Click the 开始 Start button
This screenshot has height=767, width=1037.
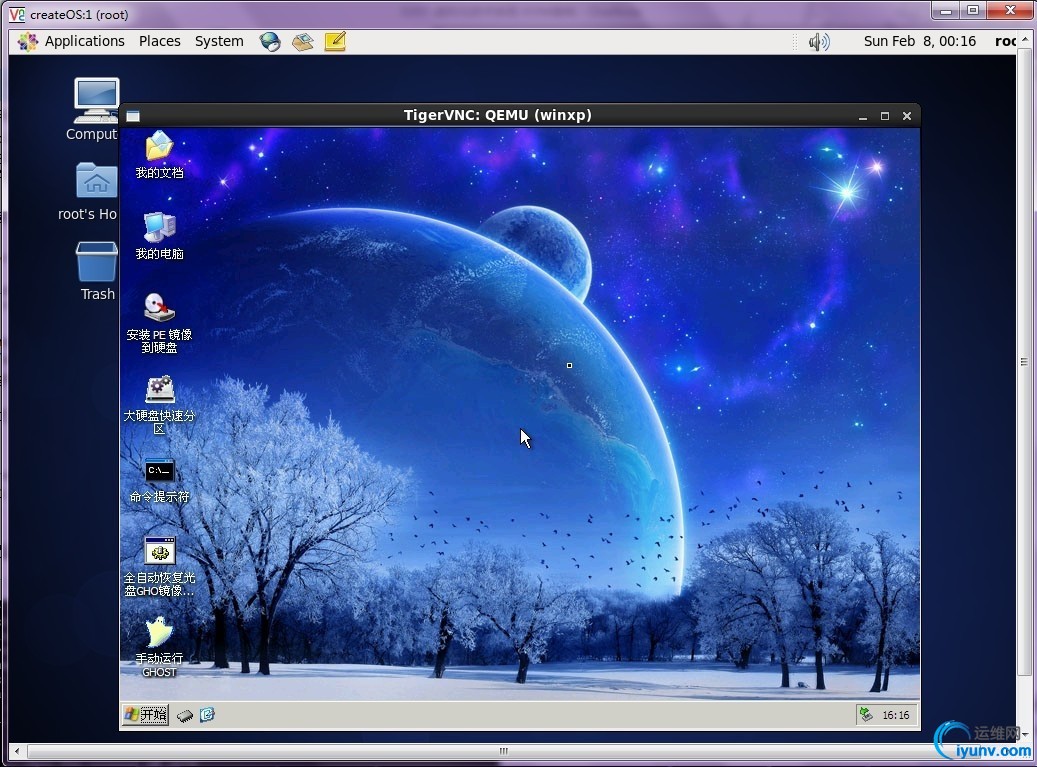tap(145, 714)
